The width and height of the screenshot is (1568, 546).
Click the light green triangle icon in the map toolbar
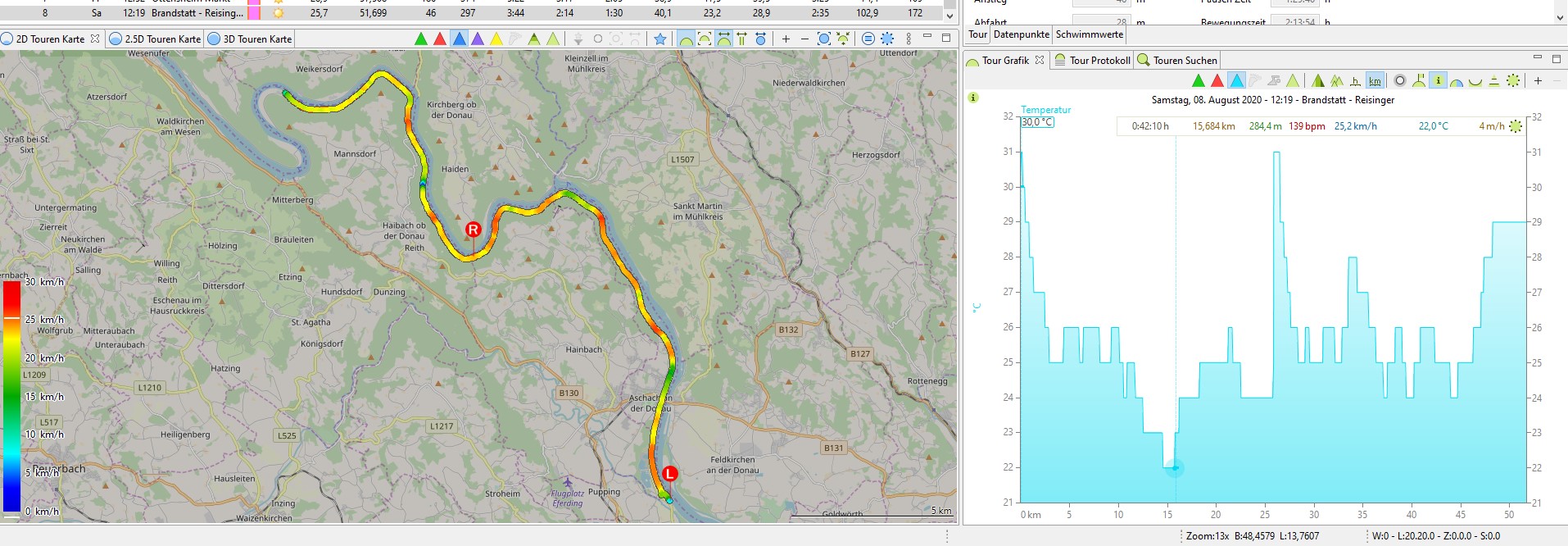coord(553,39)
